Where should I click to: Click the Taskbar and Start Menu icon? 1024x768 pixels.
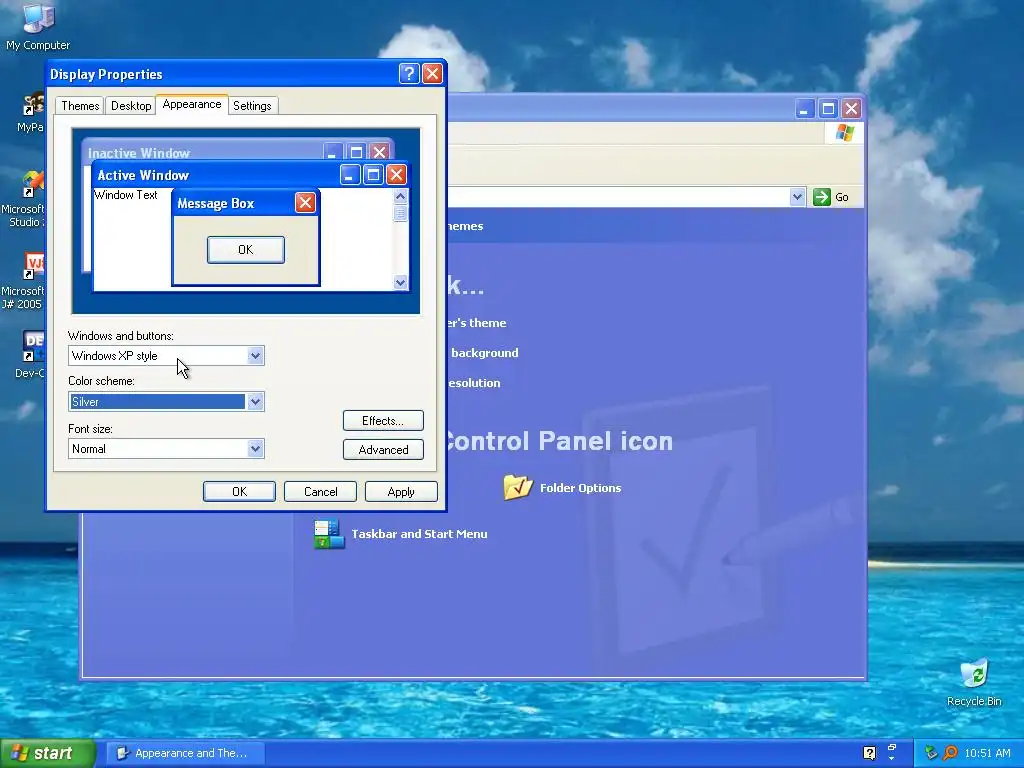(x=329, y=534)
